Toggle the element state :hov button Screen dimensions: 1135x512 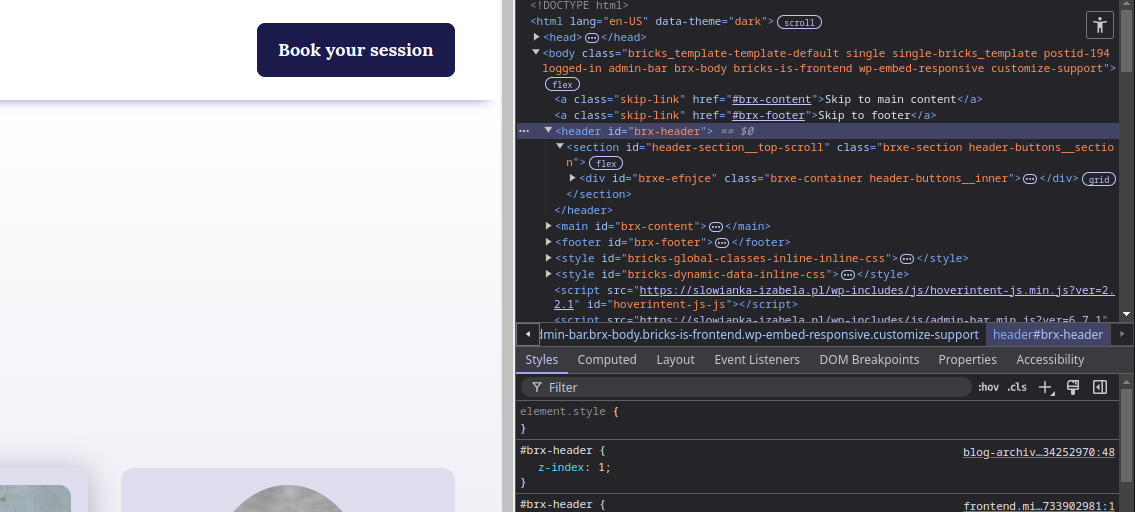click(x=988, y=387)
